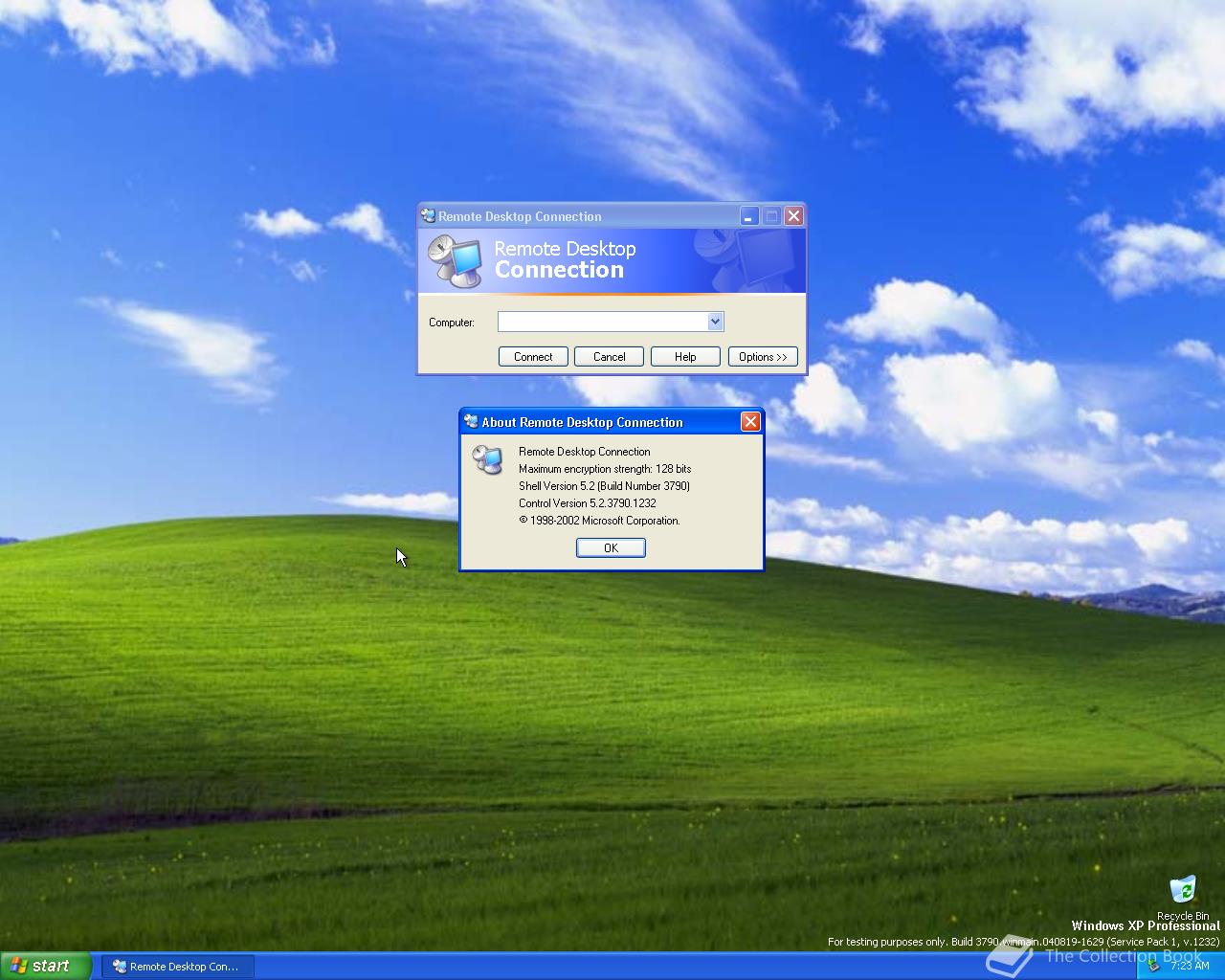This screenshot has width=1225, height=980.
Task: Click the system tray clock 7:23 AM
Action: tap(1190, 966)
